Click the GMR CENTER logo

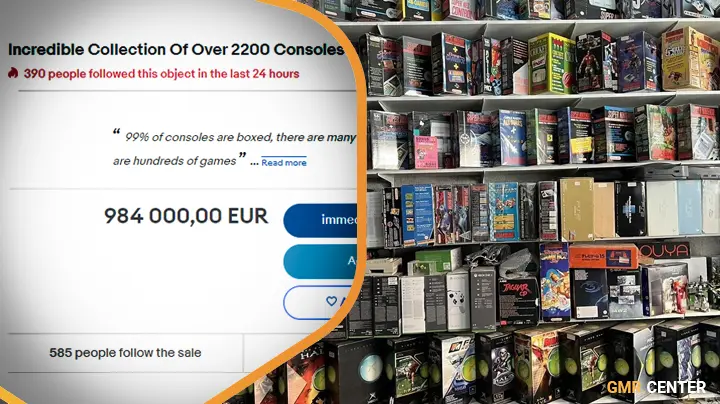tap(656, 387)
